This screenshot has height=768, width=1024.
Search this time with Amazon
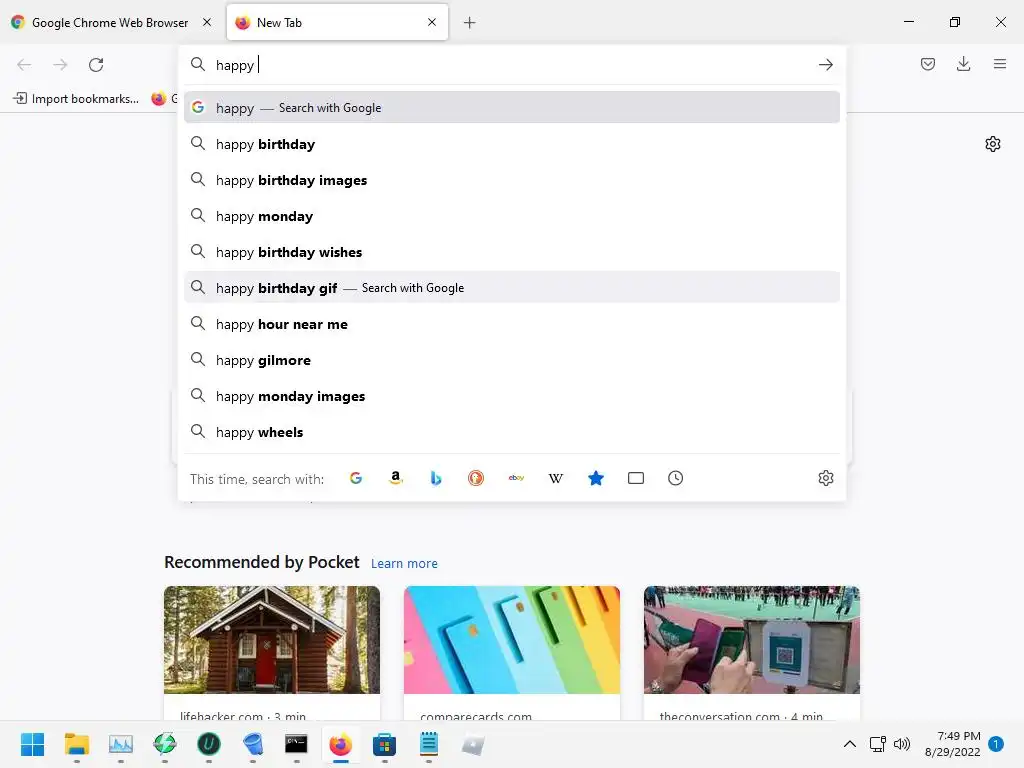pyautogui.click(x=395, y=478)
